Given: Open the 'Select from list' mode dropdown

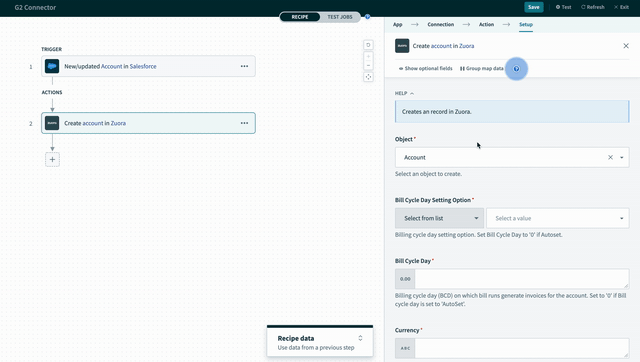Looking at the screenshot, I should 439,218.
